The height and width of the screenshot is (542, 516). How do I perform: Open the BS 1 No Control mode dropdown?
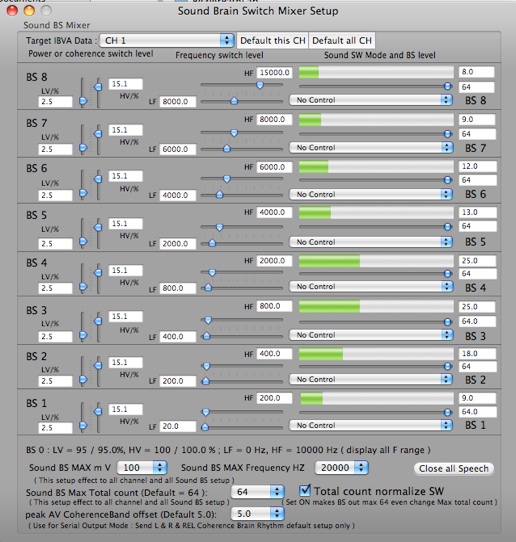(x=371, y=425)
